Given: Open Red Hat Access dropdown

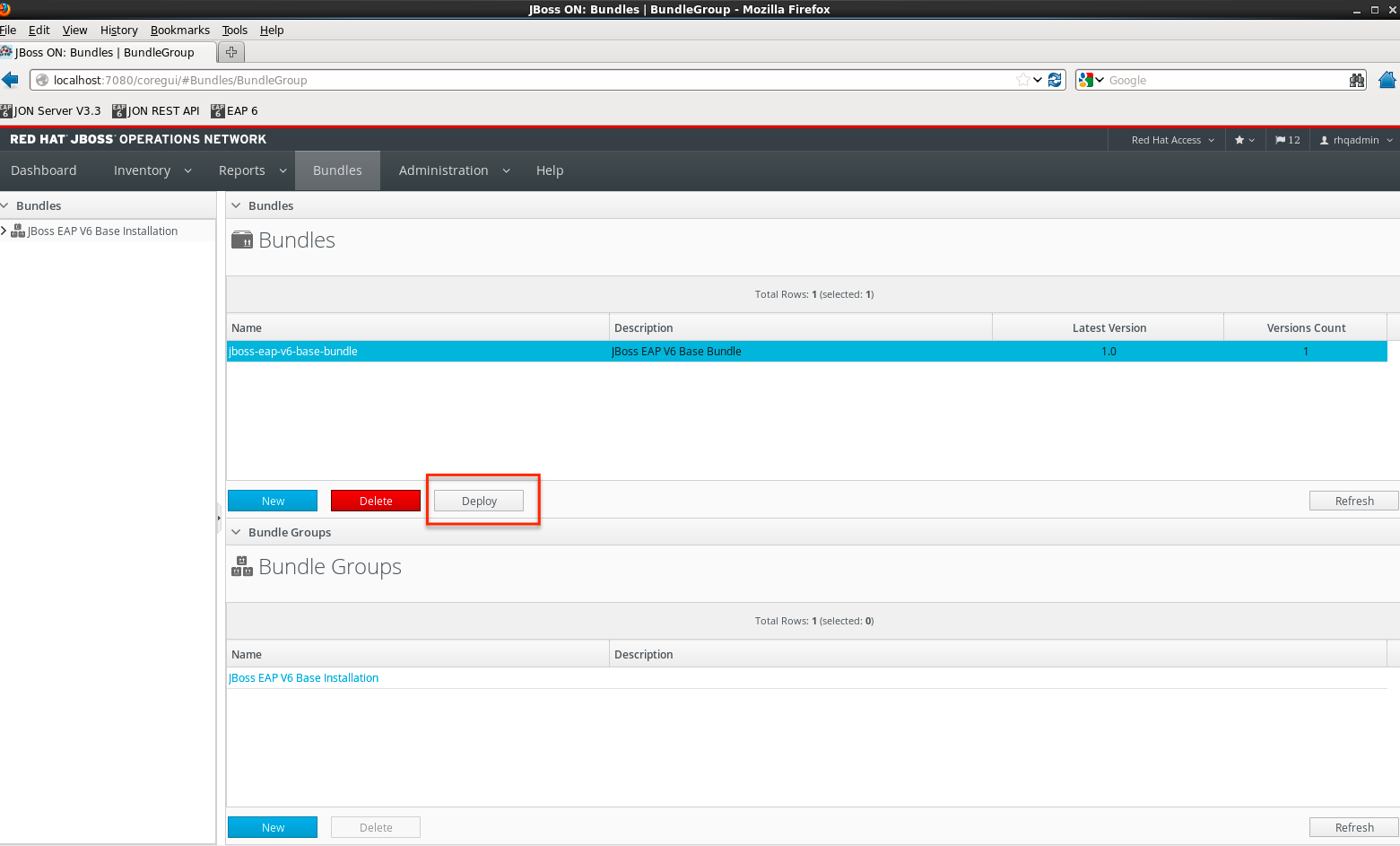Looking at the screenshot, I should [x=1172, y=140].
